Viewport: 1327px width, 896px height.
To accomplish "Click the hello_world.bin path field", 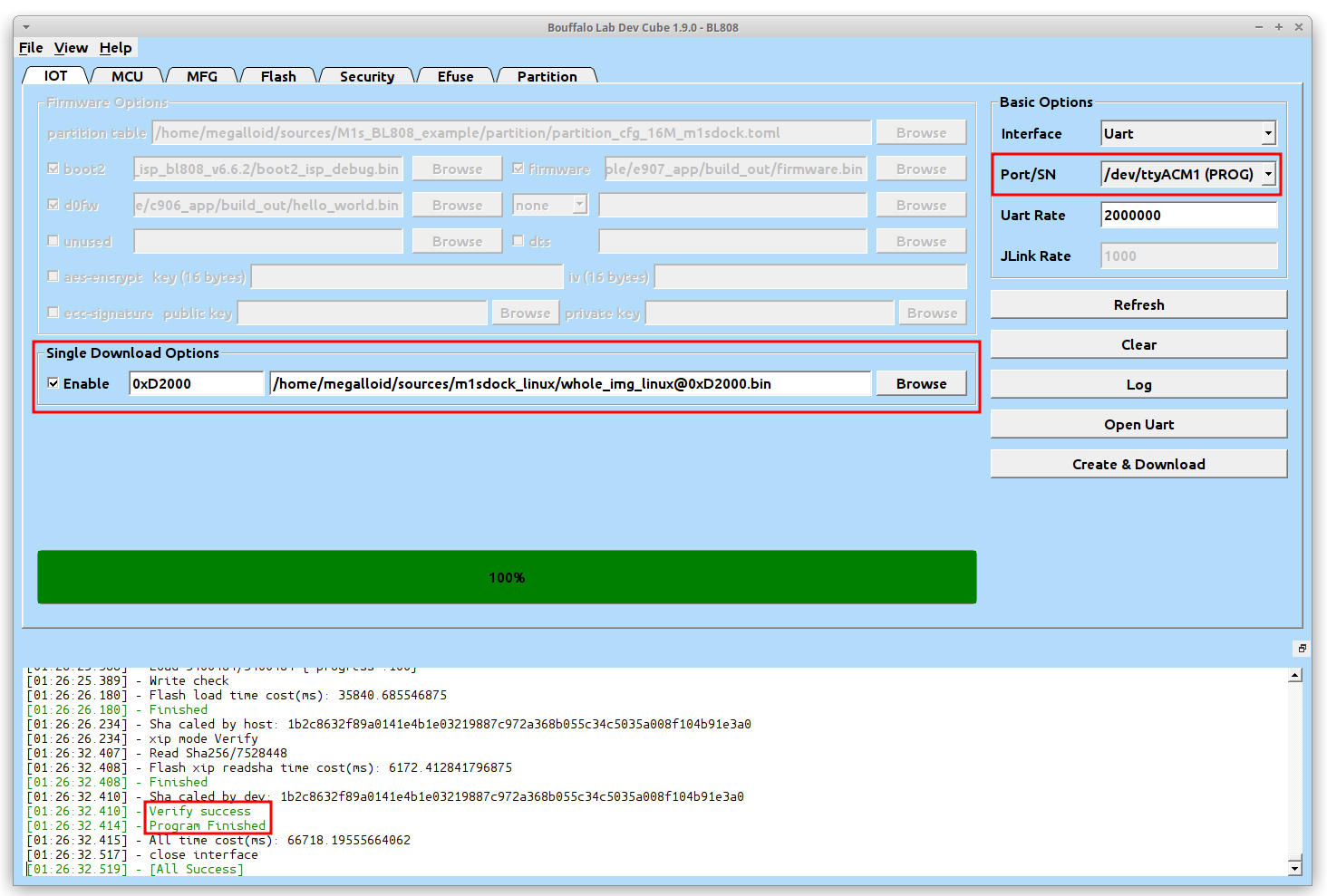I will (x=268, y=205).
